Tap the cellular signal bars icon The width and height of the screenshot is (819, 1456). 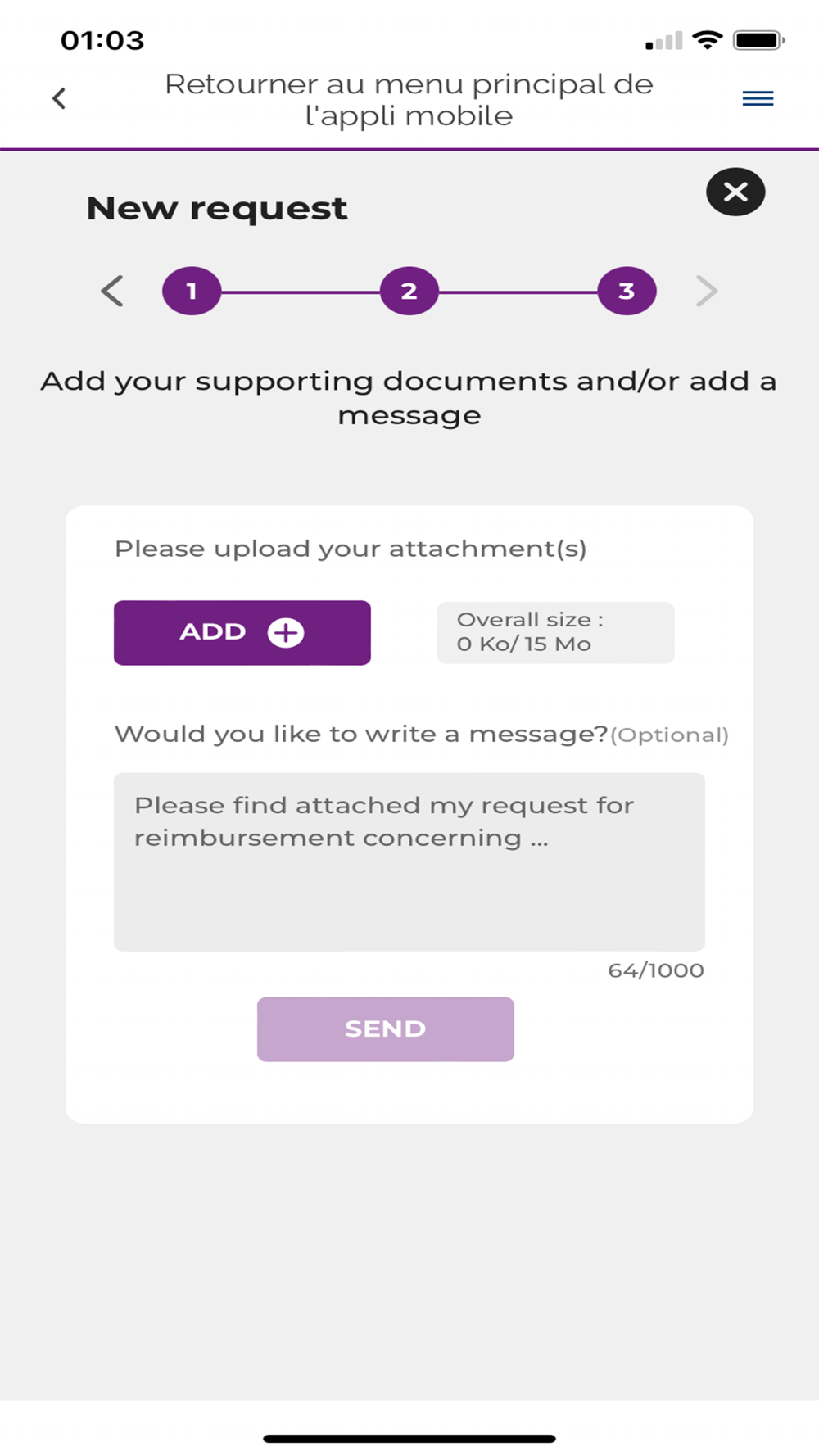[x=663, y=41]
